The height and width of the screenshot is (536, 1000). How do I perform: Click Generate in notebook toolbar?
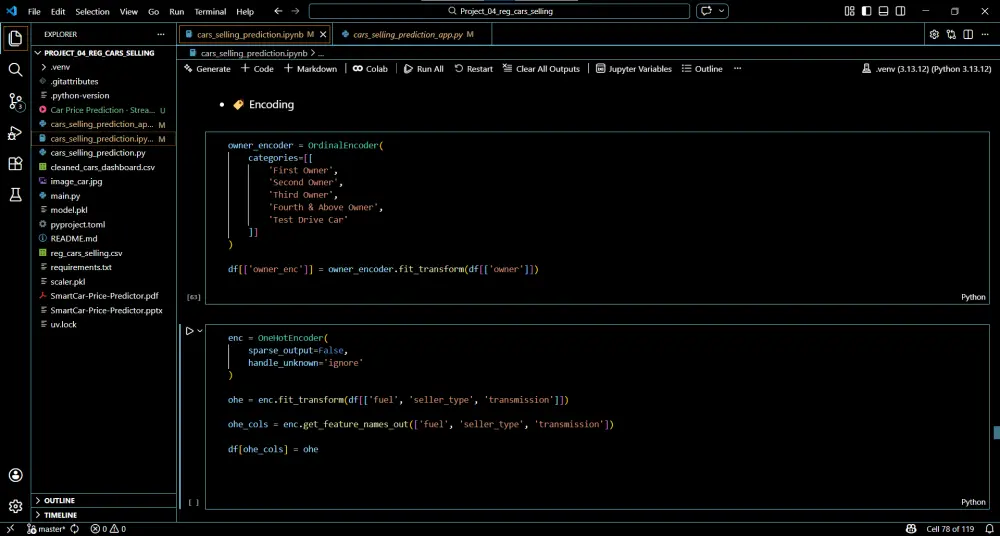pos(207,68)
